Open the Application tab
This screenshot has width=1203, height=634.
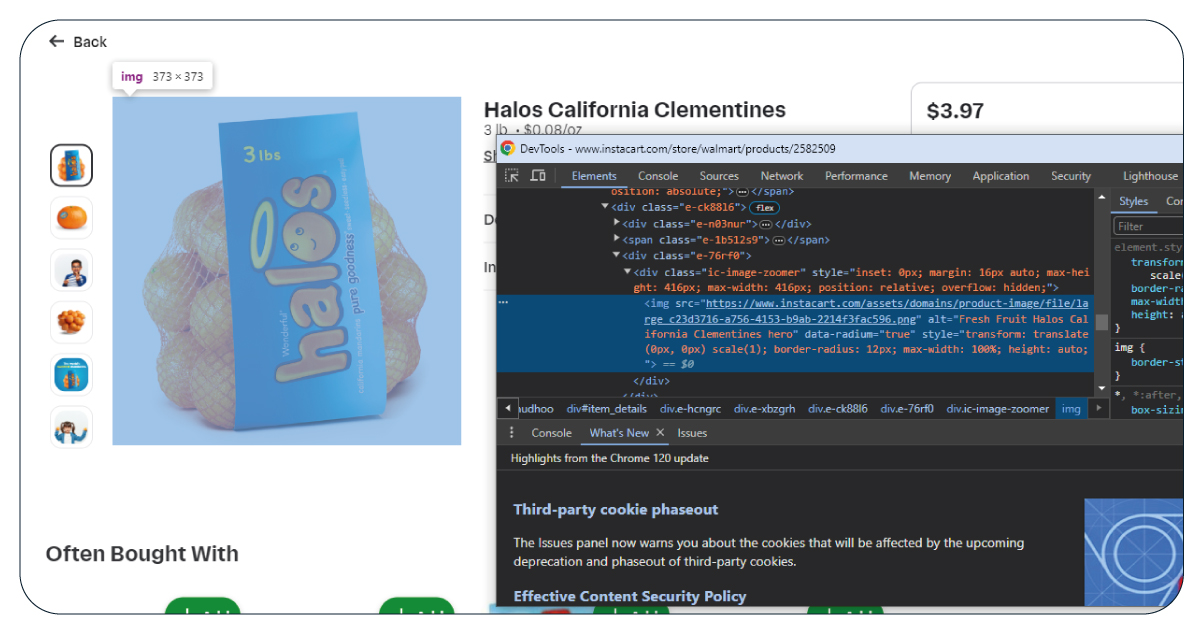[1001, 176]
